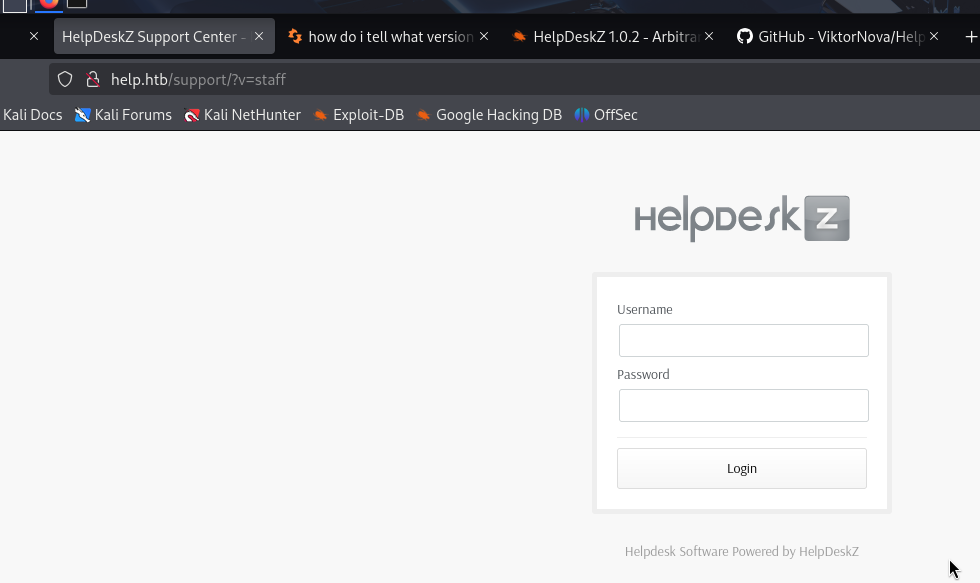Click the Google Hacking DB bookmark icon
980x583 pixels.
point(424,115)
